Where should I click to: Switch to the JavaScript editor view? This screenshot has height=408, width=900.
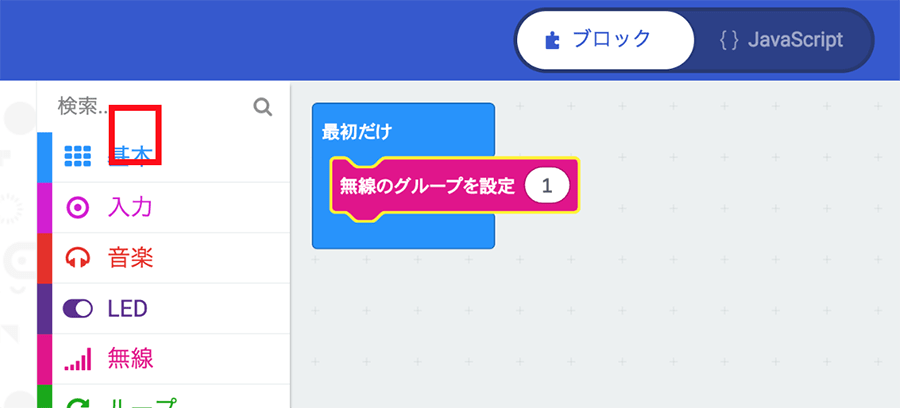pyautogui.click(x=782, y=40)
